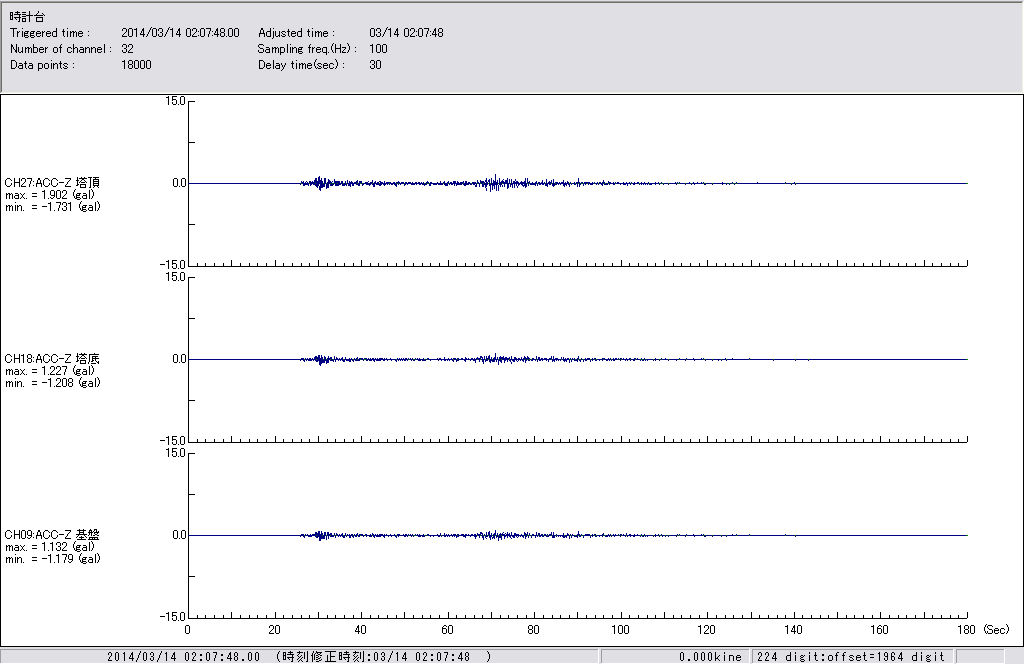This screenshot has width=1024, height=664.
Task: Click the 224 digit:offset=1964 digit status field
Action: click(x=850, y=657)
